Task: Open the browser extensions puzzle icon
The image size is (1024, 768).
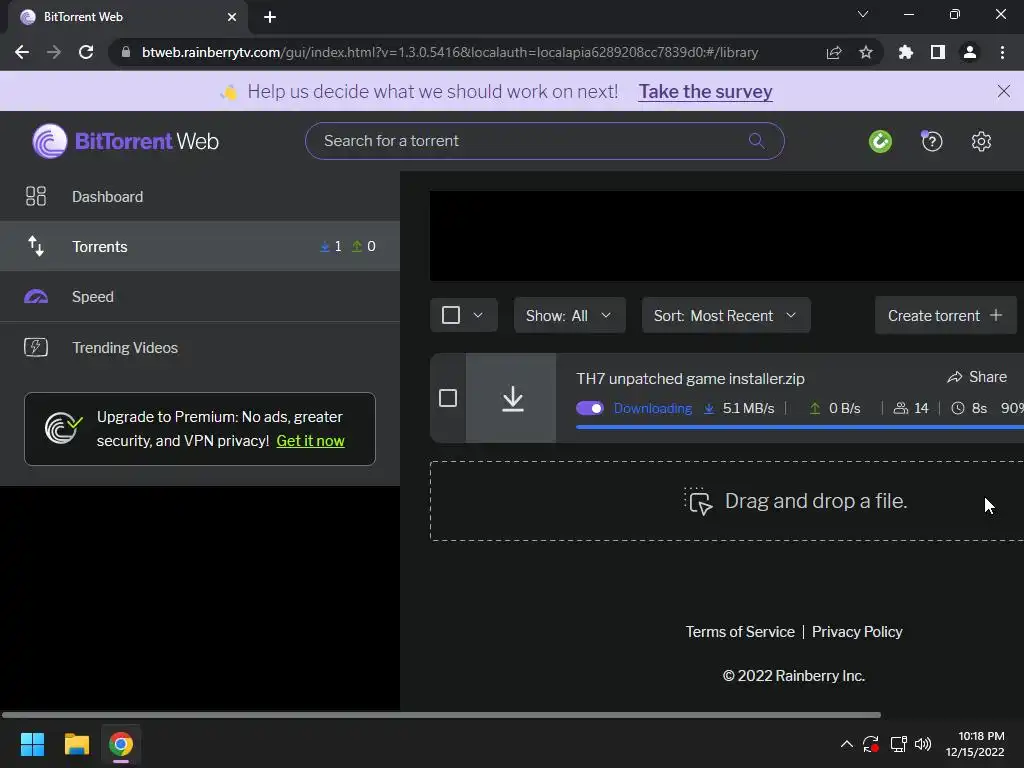Action: point(906,52)
